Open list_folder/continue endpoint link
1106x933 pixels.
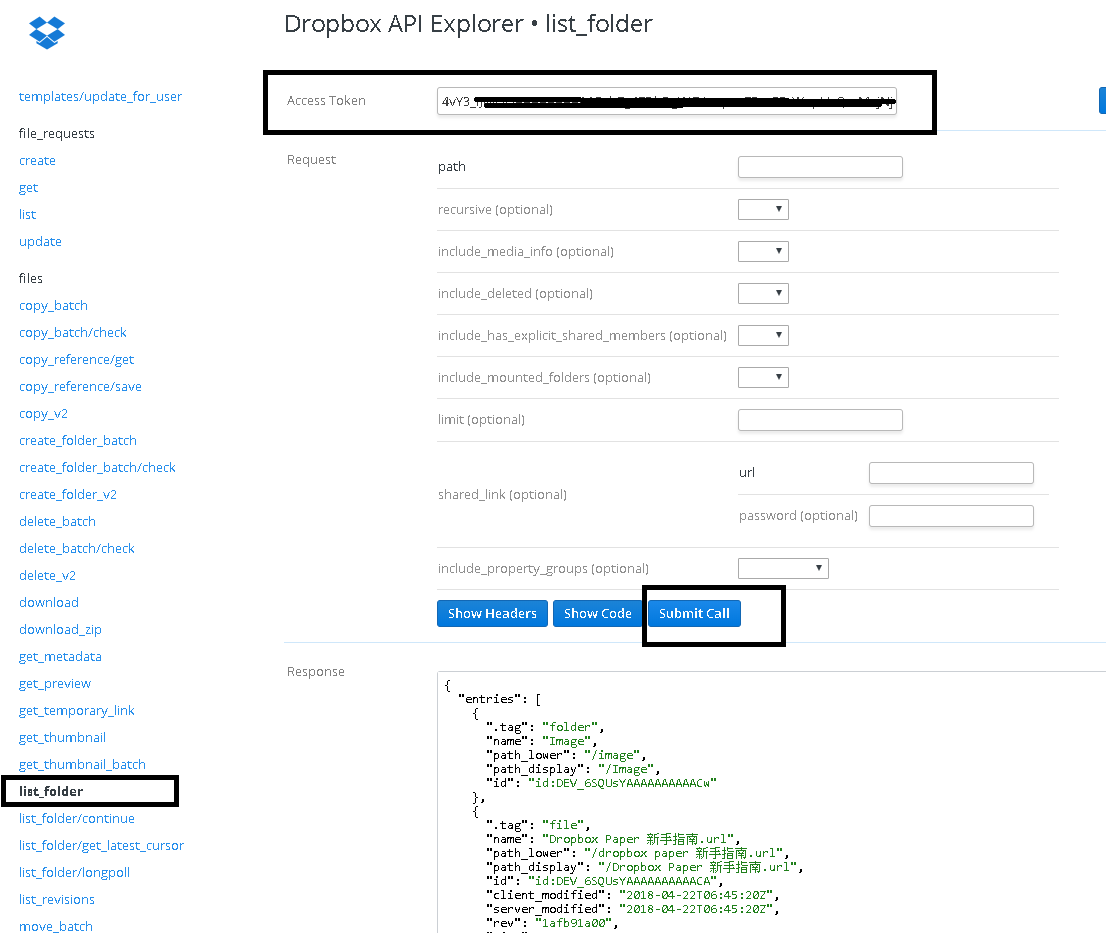[x=77, y=819]
